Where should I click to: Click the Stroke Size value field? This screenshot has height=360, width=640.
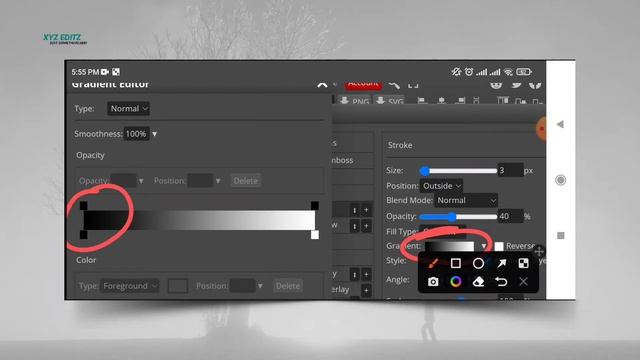[510, 170]
